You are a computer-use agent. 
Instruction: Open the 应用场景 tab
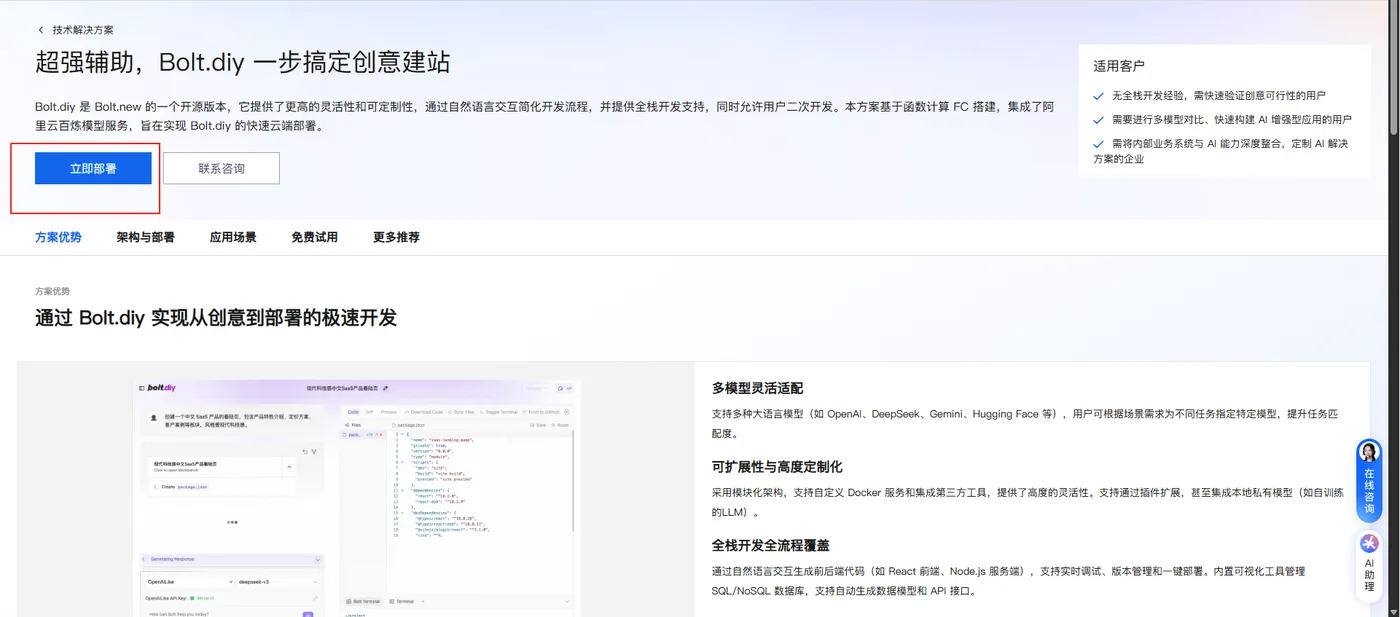click(x=233, y=237)
